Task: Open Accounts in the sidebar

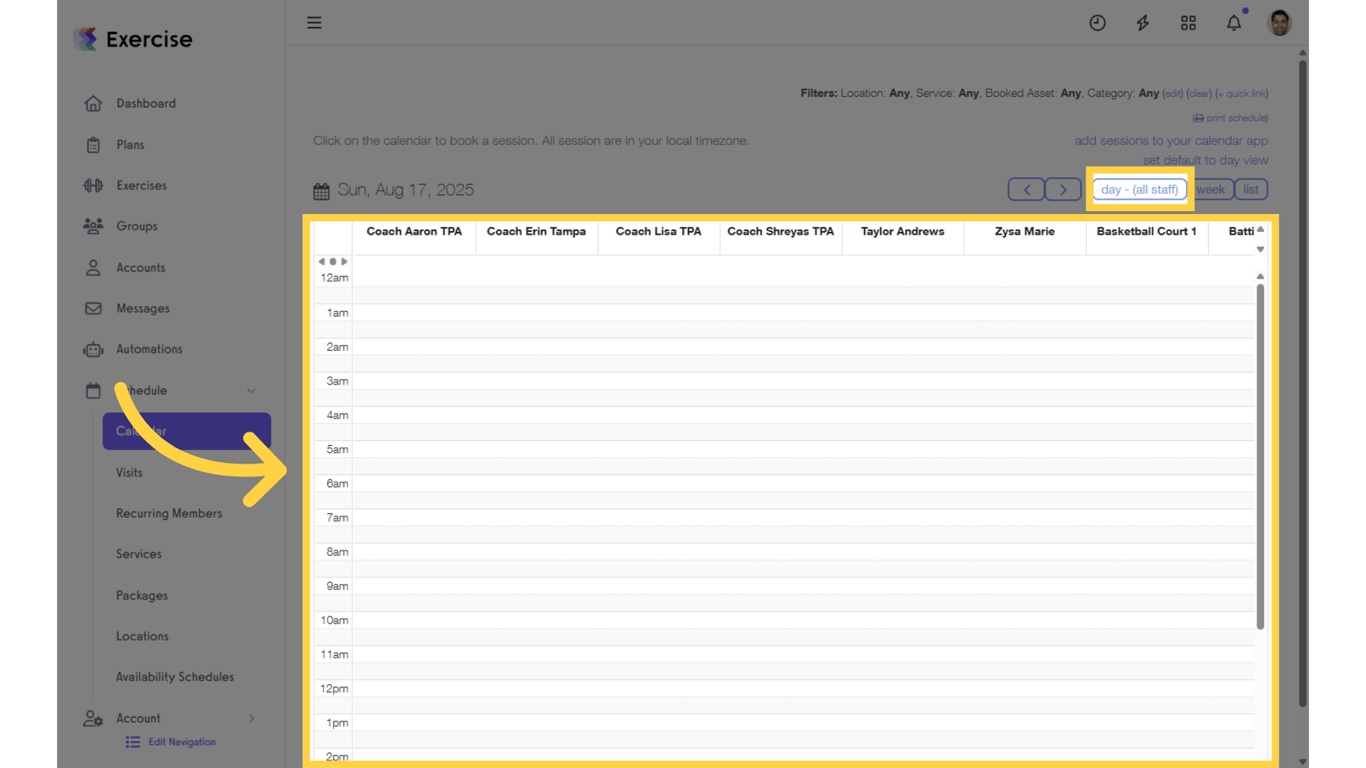Action: [141, 268]
